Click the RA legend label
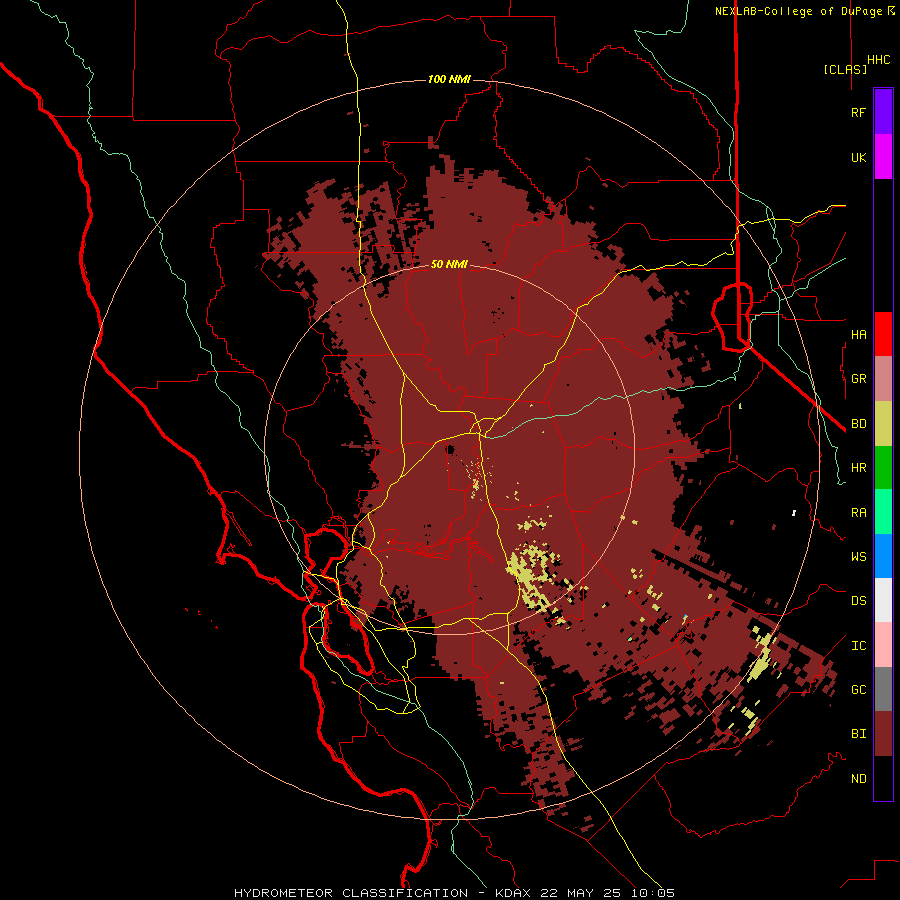This screenshot has width=900, height=900. pyautogui.click(x=858, y=513)
